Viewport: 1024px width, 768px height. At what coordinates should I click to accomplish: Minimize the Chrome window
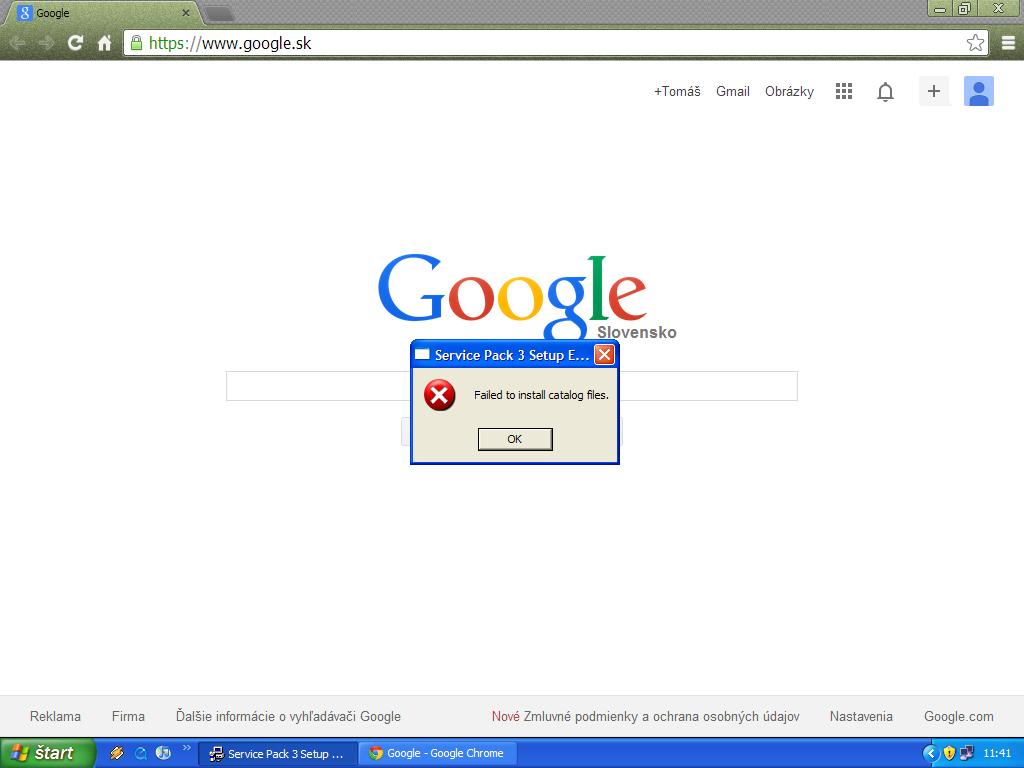click(x=940, y=8)
